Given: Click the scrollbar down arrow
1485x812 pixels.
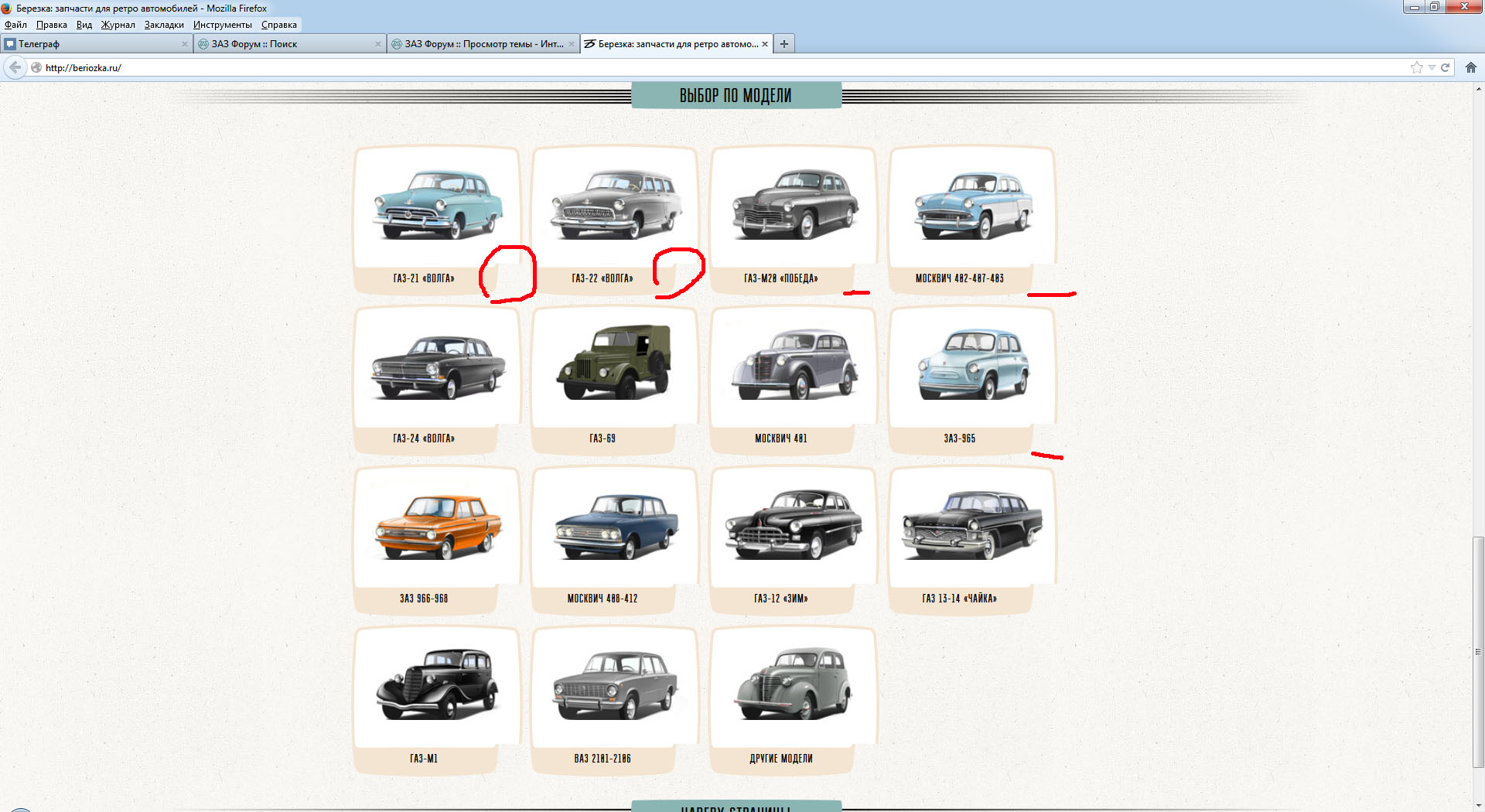Looking at the screenshot, I should (x=1478, y=805).
